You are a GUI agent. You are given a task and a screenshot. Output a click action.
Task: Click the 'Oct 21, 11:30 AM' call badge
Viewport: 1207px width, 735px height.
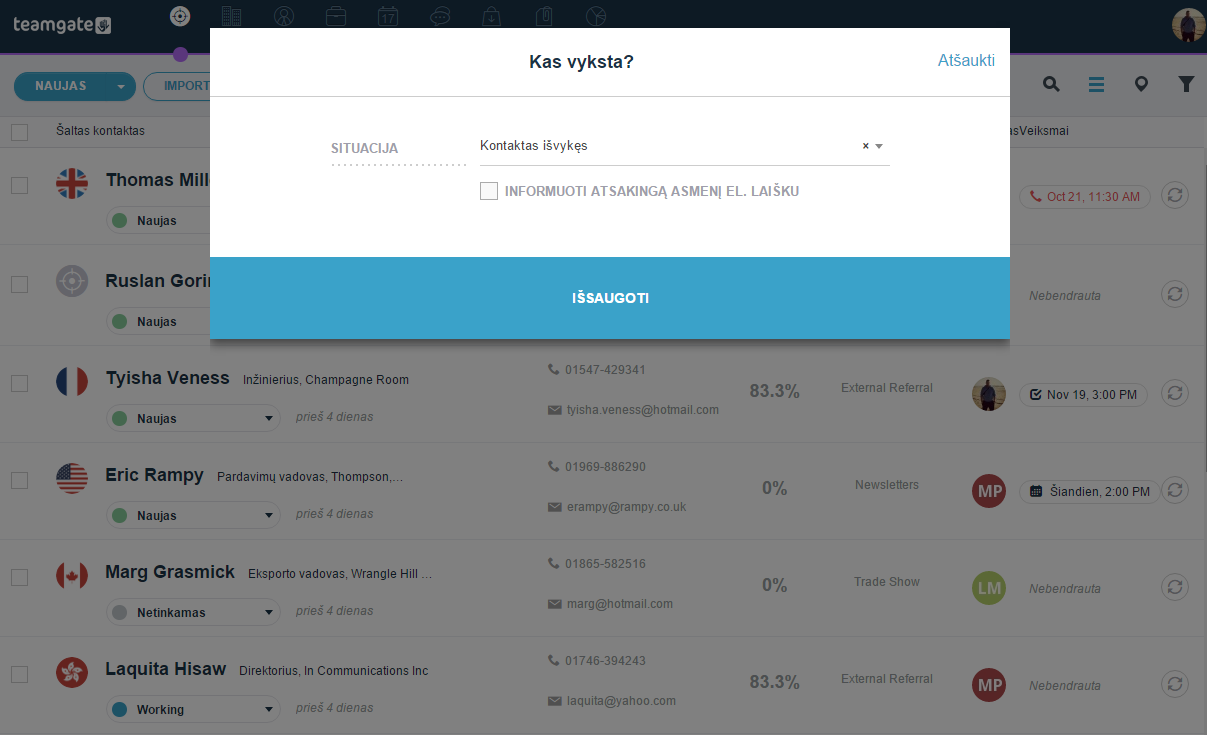(1085, 197)
